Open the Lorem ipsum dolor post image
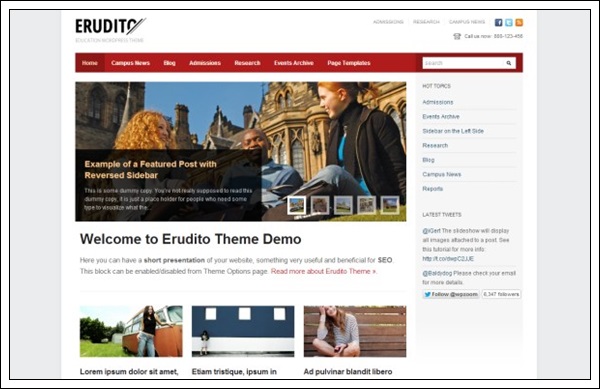The height and width of the screenshot is (389, 600). (x=131, y=331)
